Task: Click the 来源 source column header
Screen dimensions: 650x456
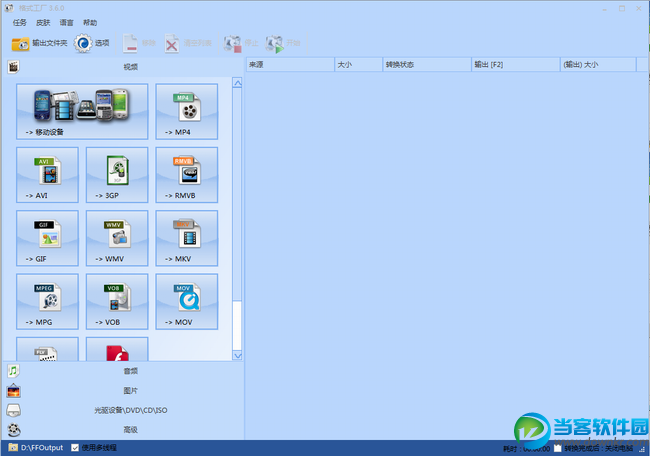Action: (290, 65)
